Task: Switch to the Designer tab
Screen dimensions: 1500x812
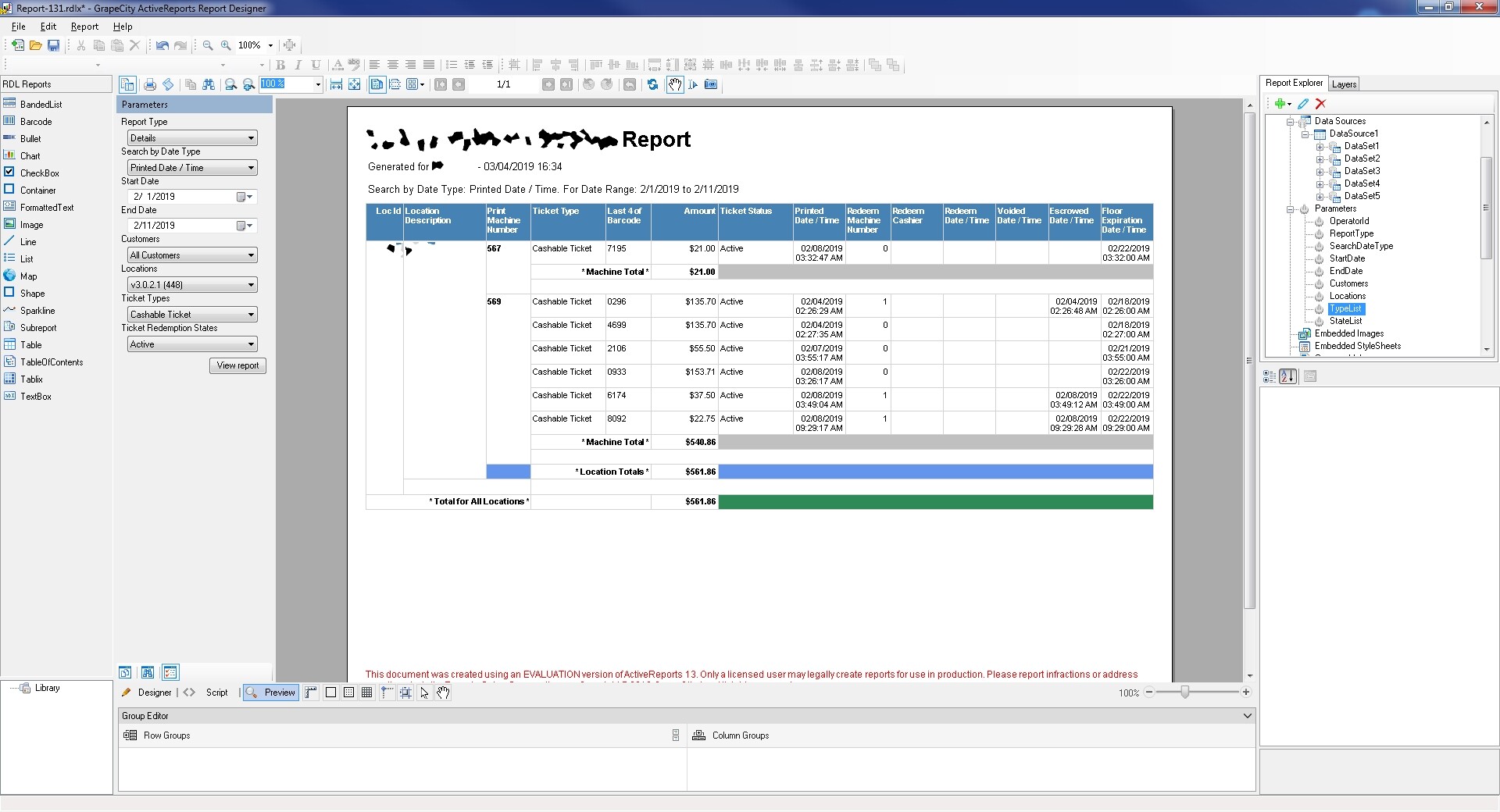Action: 147,693
